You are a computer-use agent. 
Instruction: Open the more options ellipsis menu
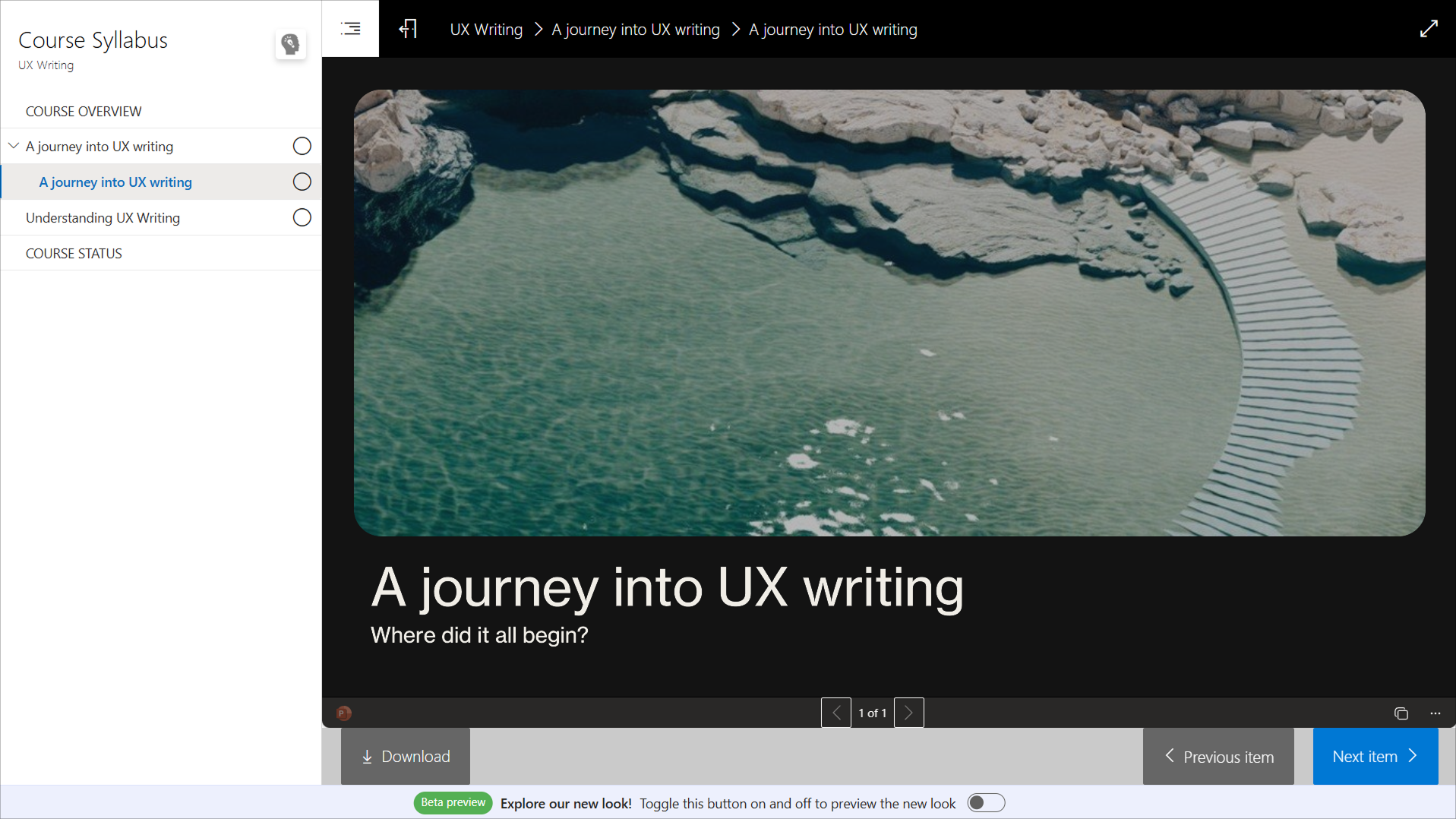point(1435,713)
